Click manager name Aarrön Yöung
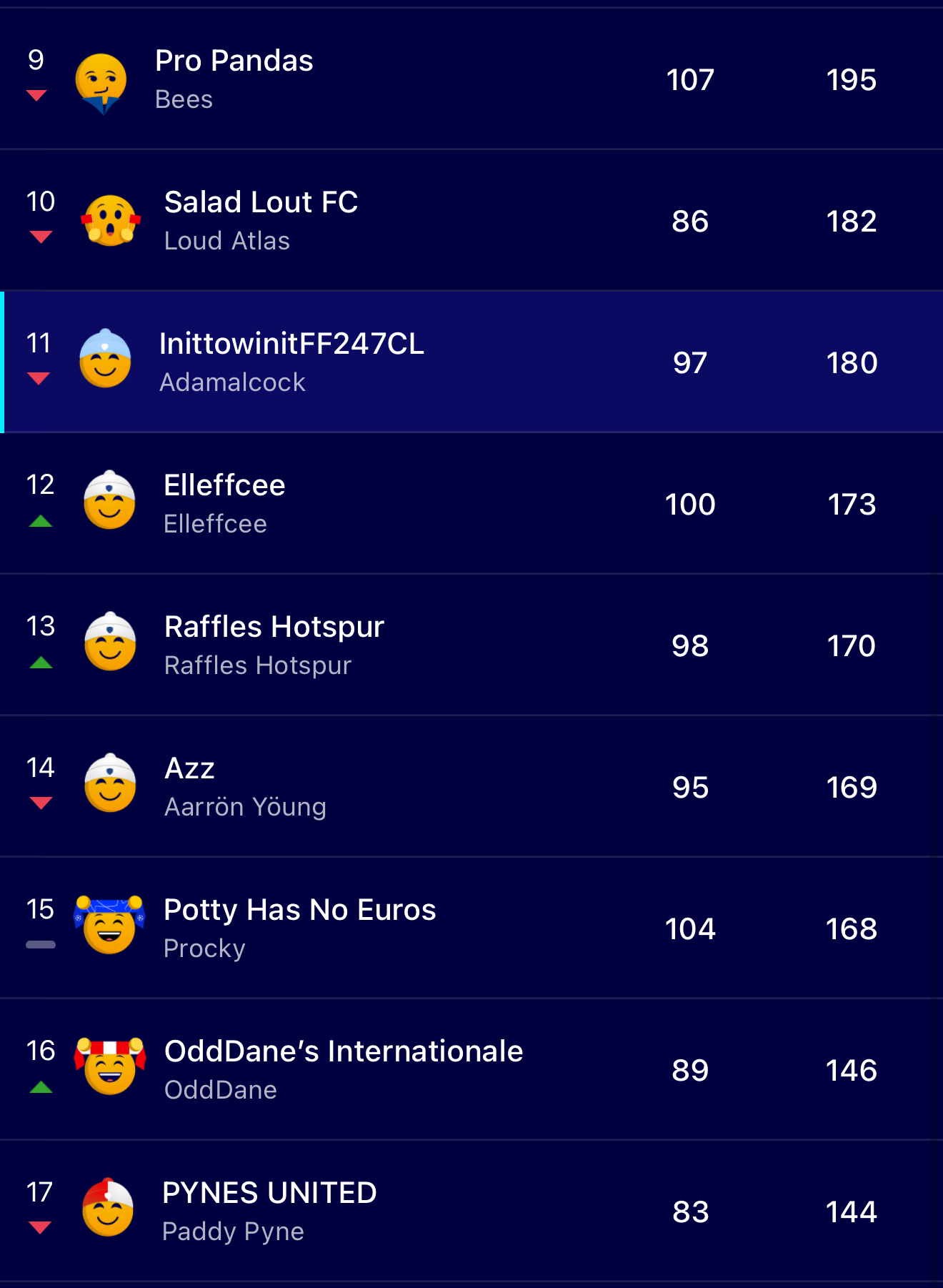This screenshot has height=1288, width=943. [x=245, y=807]
